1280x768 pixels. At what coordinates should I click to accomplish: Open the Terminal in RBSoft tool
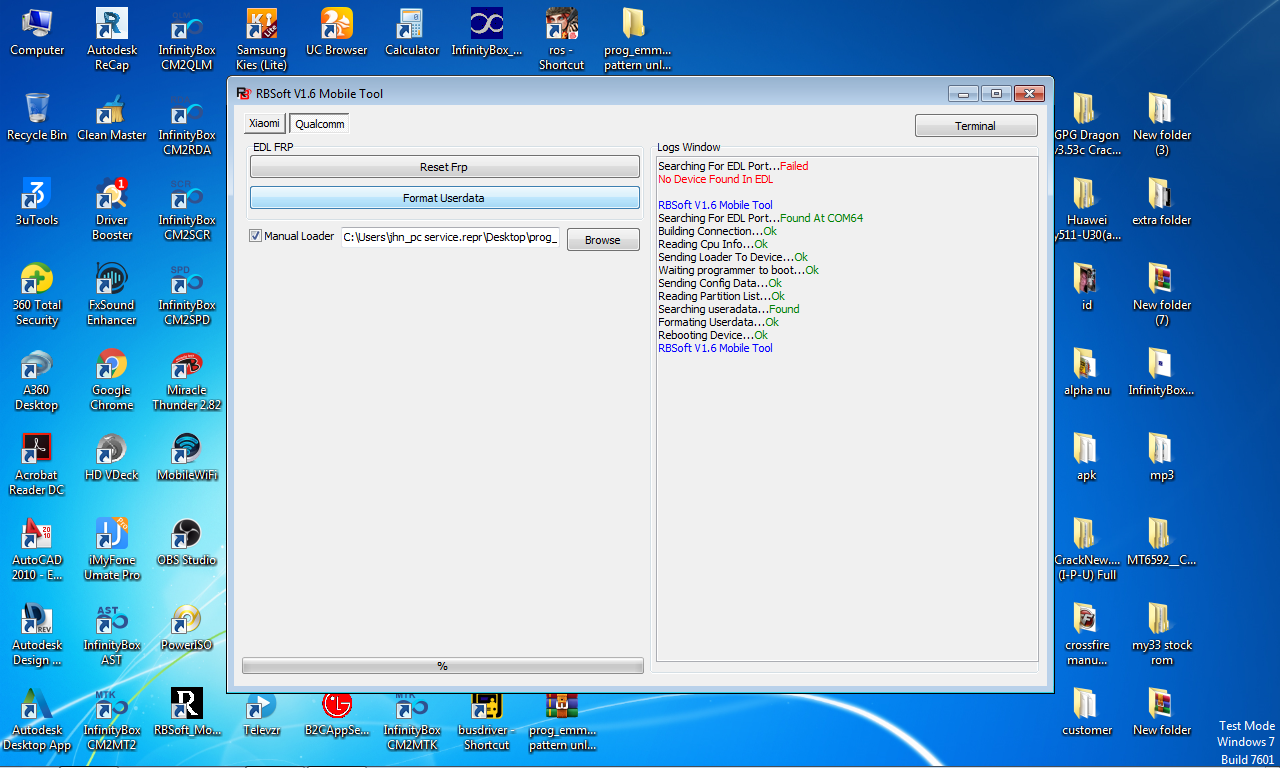975,126
